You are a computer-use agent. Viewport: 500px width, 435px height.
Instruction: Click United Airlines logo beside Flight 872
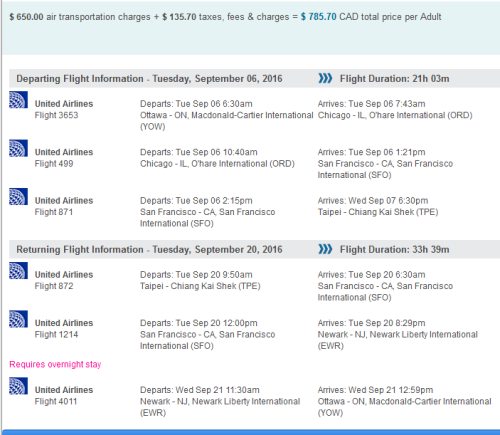tap(18, 271)
